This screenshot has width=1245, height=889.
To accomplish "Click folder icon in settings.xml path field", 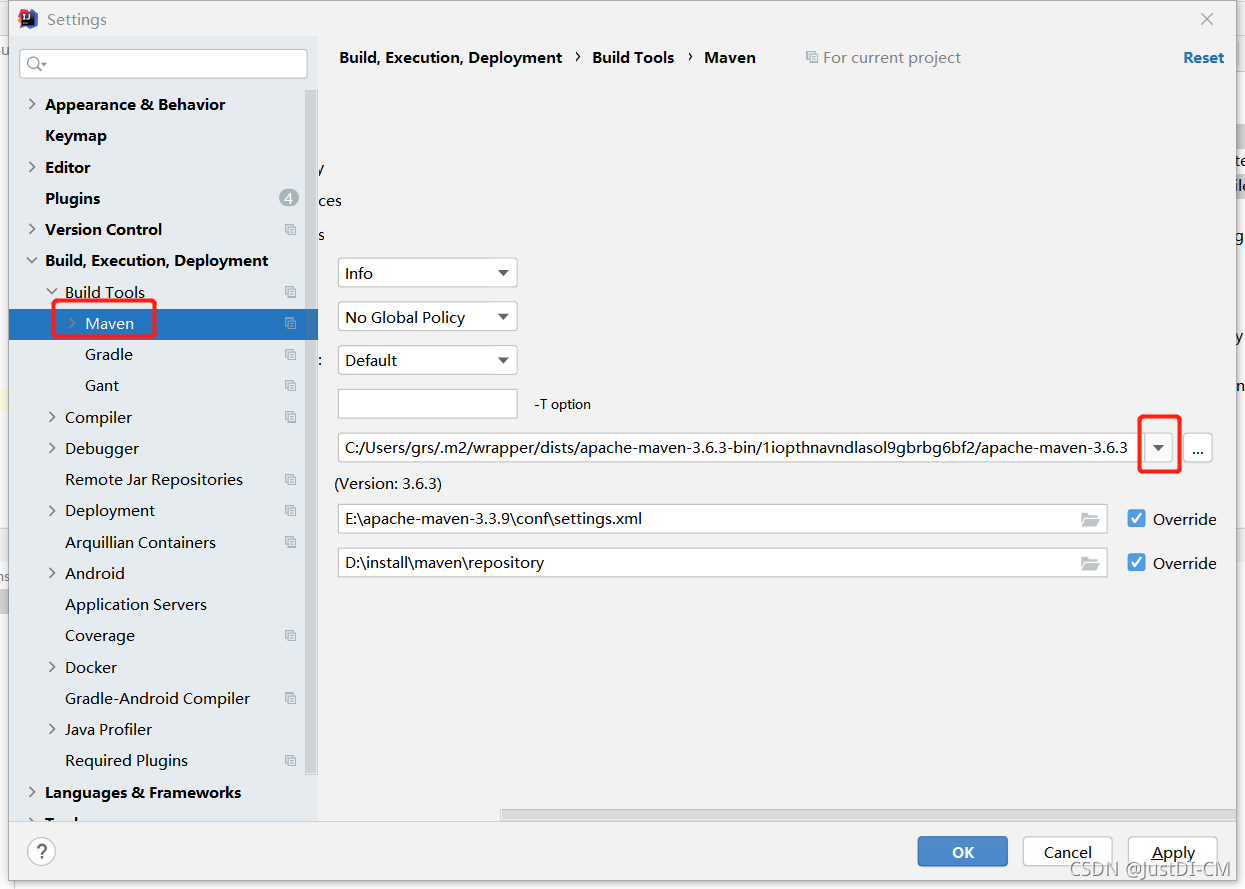I will point(1090,520).
